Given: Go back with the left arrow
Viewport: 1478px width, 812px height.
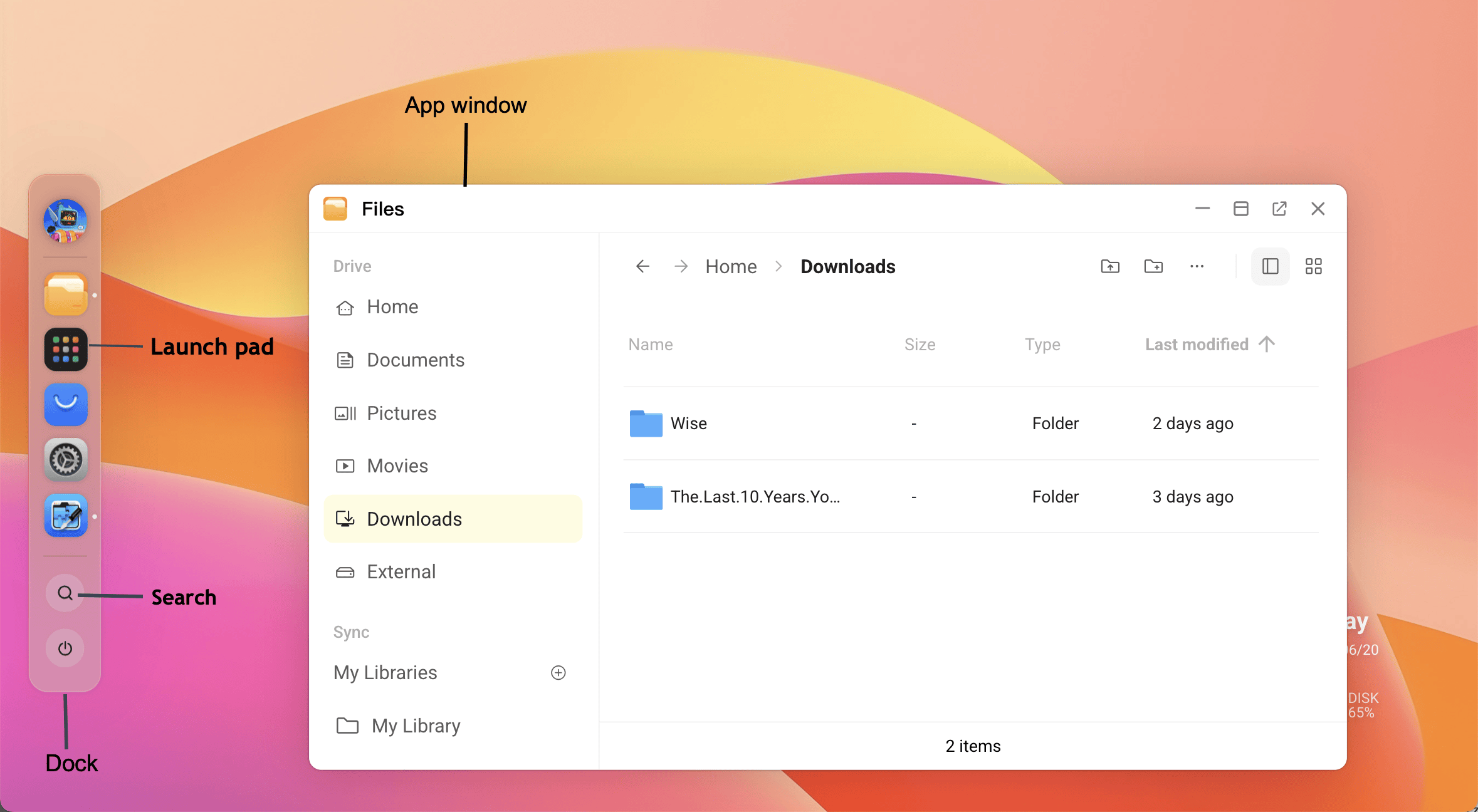Looking at the screenshot, I should (642, 266).
